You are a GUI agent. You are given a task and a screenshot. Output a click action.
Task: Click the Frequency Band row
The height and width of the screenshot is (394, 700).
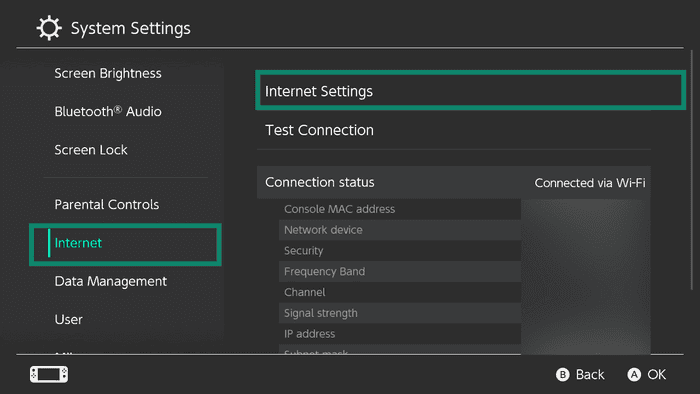pos(400,271)
